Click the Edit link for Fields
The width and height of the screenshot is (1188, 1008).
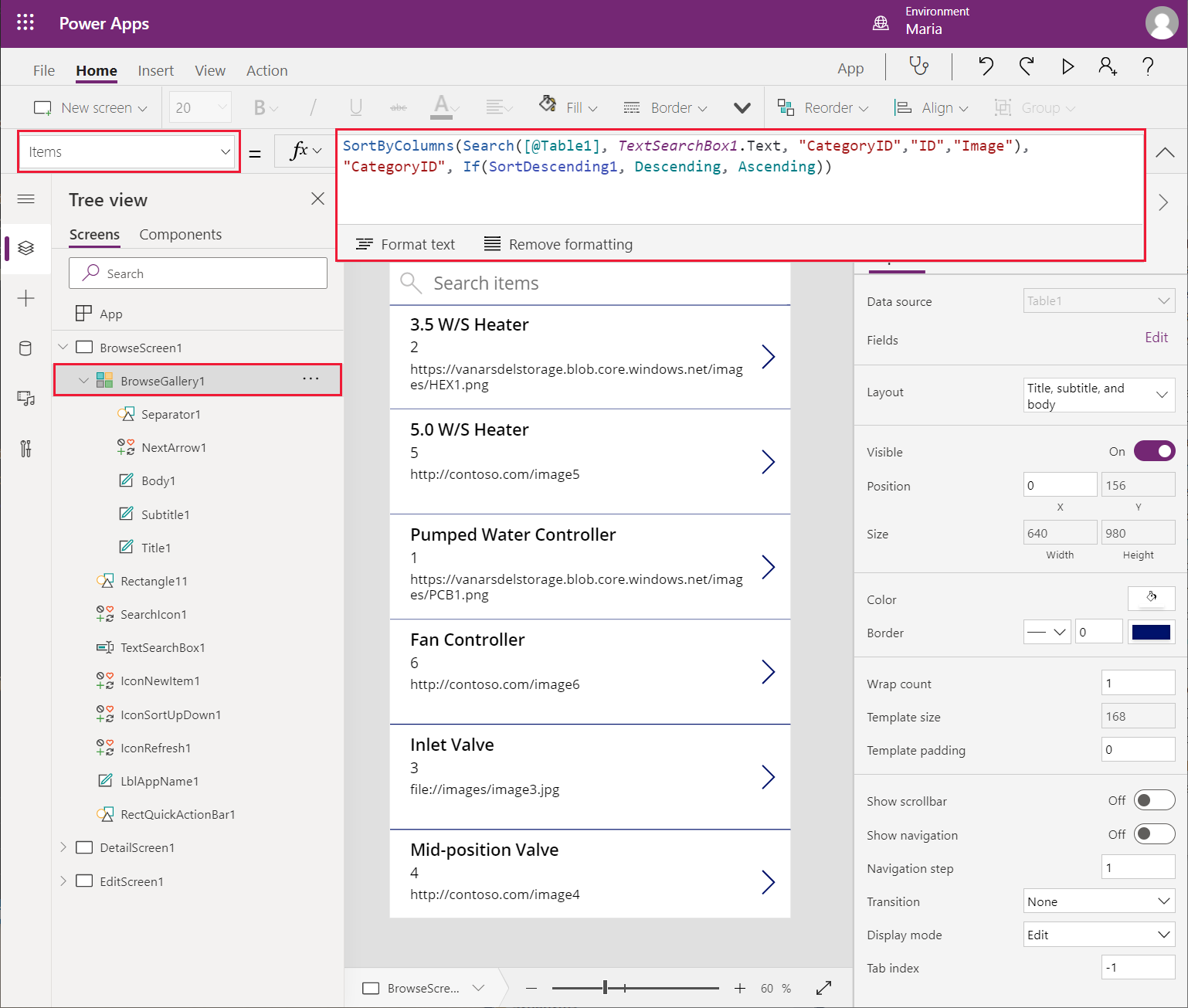pyautogui.click(x=1156, y=338)
